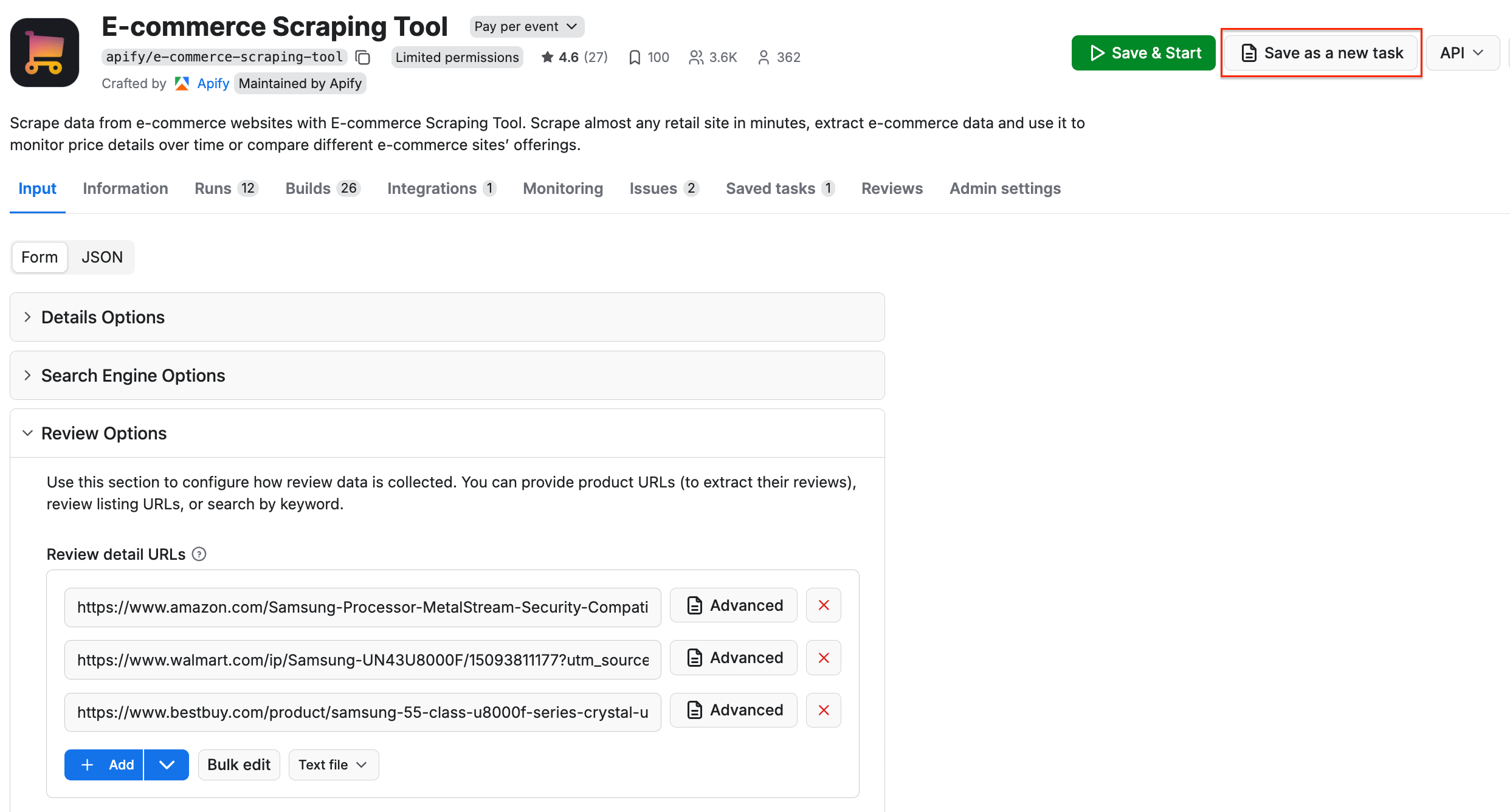This screenshot has height=812, width=1510.
Task: Click the Apify logo next to Crafted by
Action: click(x=181, y=83)
